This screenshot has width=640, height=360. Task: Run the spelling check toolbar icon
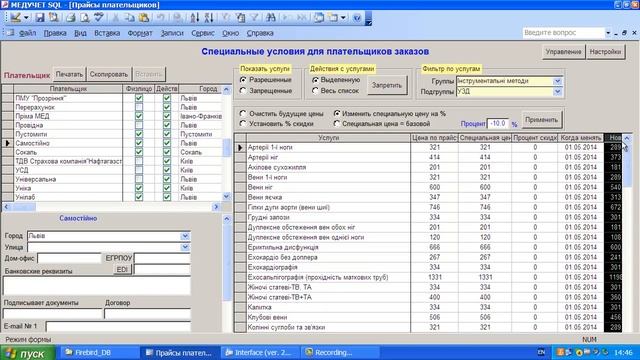(x=99, y=18)
